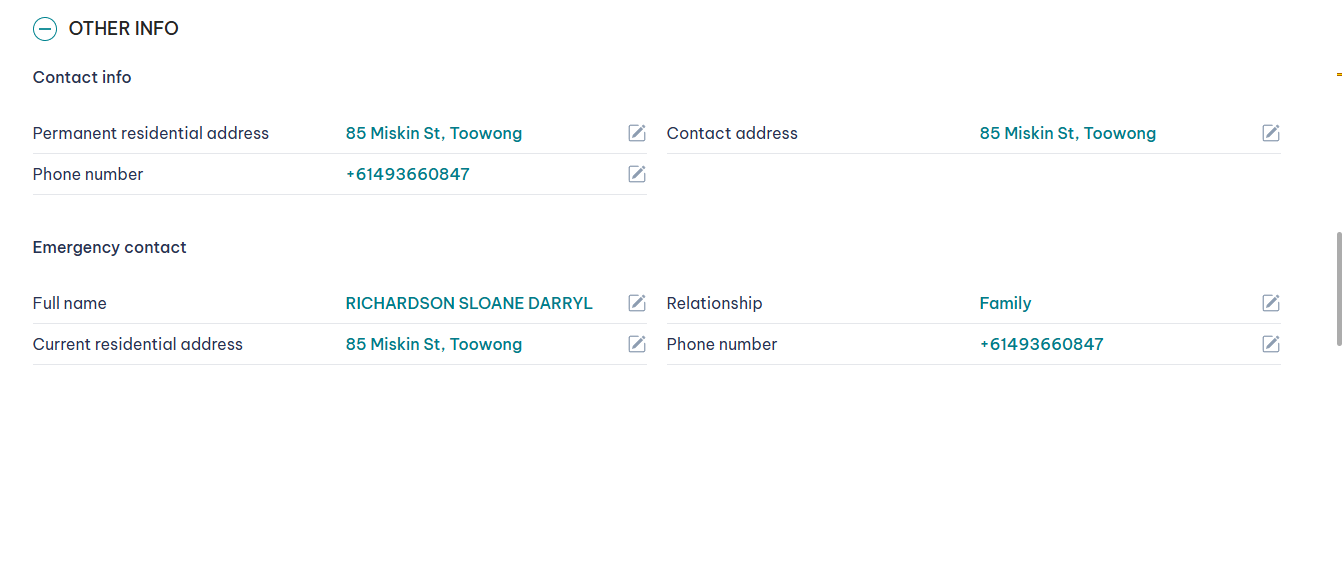Screen dimensions: 1342x568
Task: Edit the emergency contact Full name
Action: point(637,303)
